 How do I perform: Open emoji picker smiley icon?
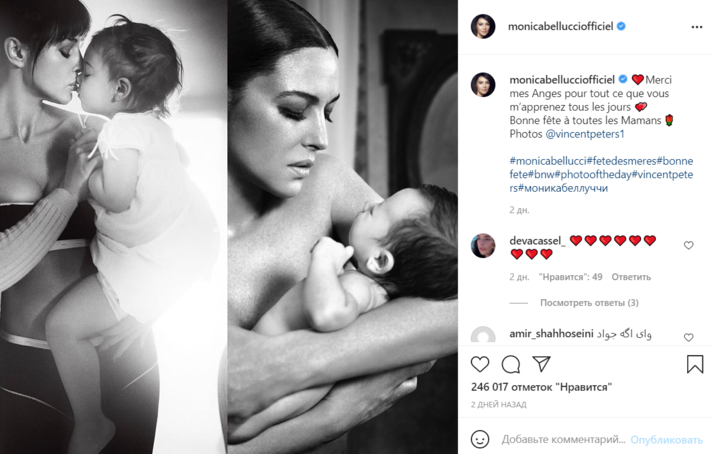point(480,439)
